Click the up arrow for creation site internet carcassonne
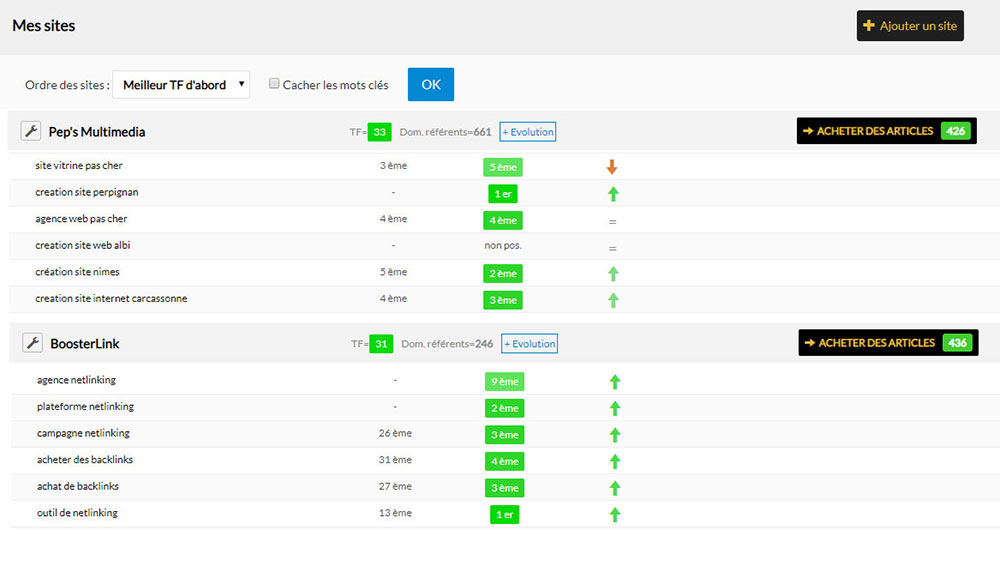Image resolution: width=1000 pixels, height=566 pixels. (x=613, y=300)
